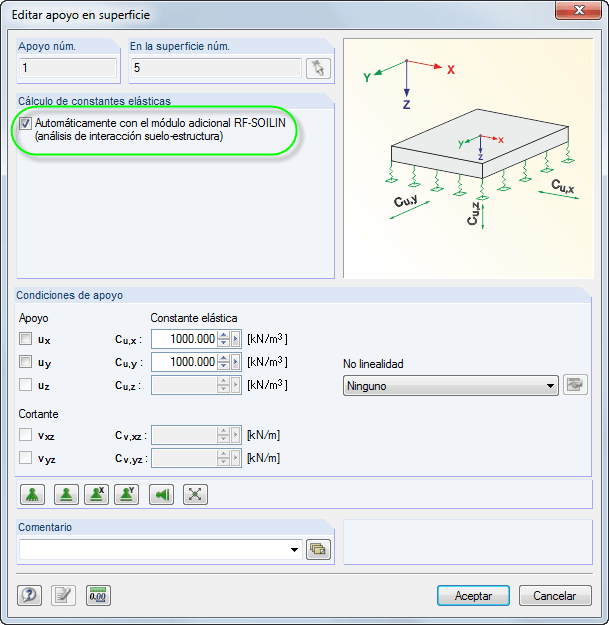The width and height of the screenshot is (609, 625).
Task: Open Cv,yz value list arrow
Action: [236, 458]
